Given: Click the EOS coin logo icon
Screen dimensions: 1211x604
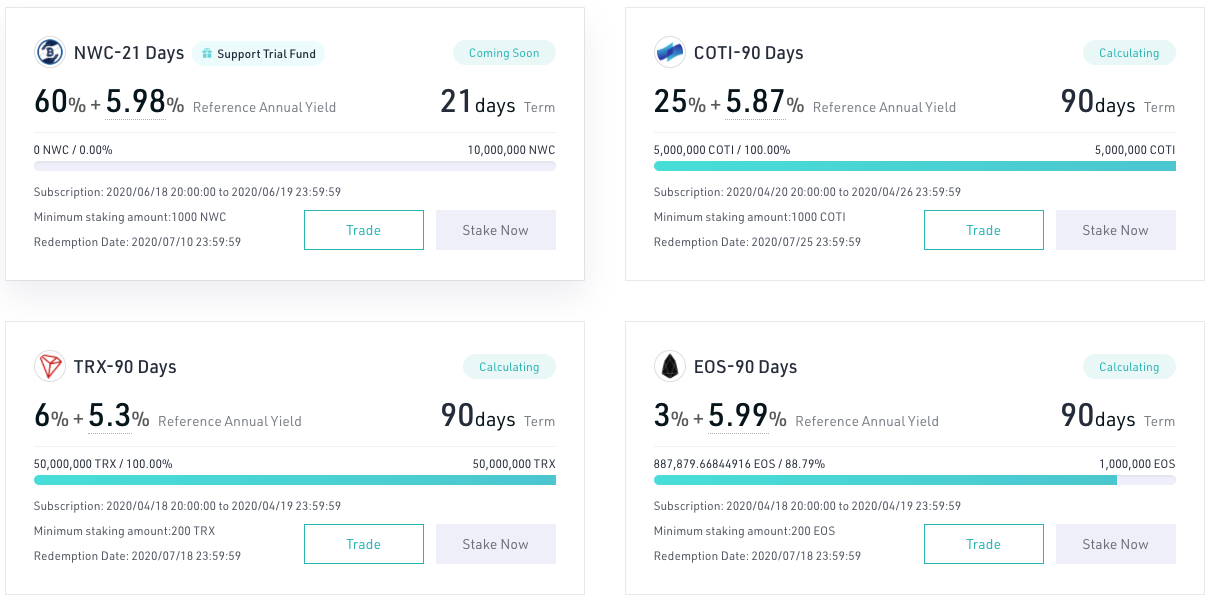Looking at the screenshot, I should tap(670, 367).
